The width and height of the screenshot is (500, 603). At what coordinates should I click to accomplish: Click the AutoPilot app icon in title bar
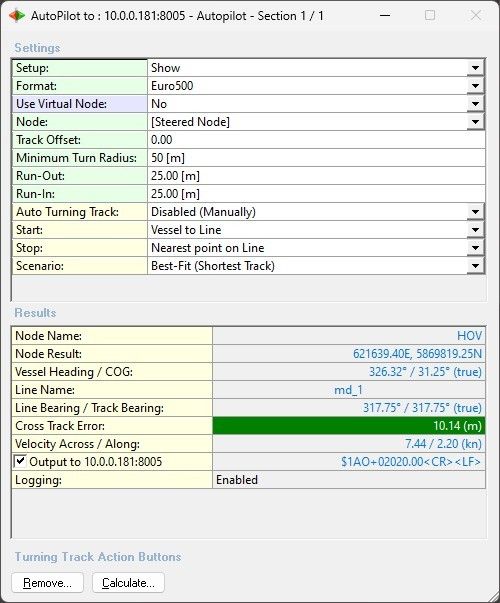click(x=17, y=16)
